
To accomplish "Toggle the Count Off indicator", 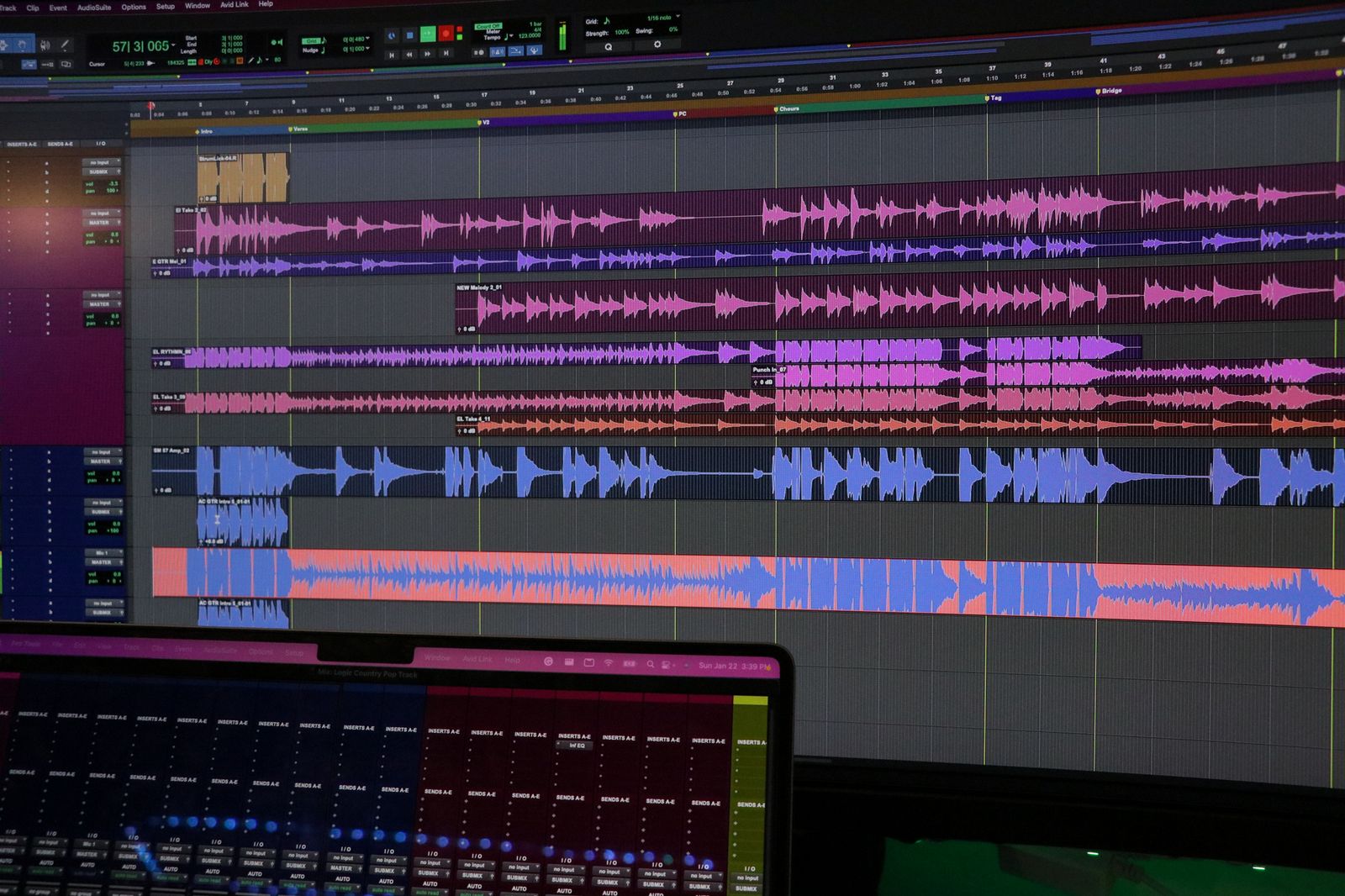I will click(x=488, y=27).
